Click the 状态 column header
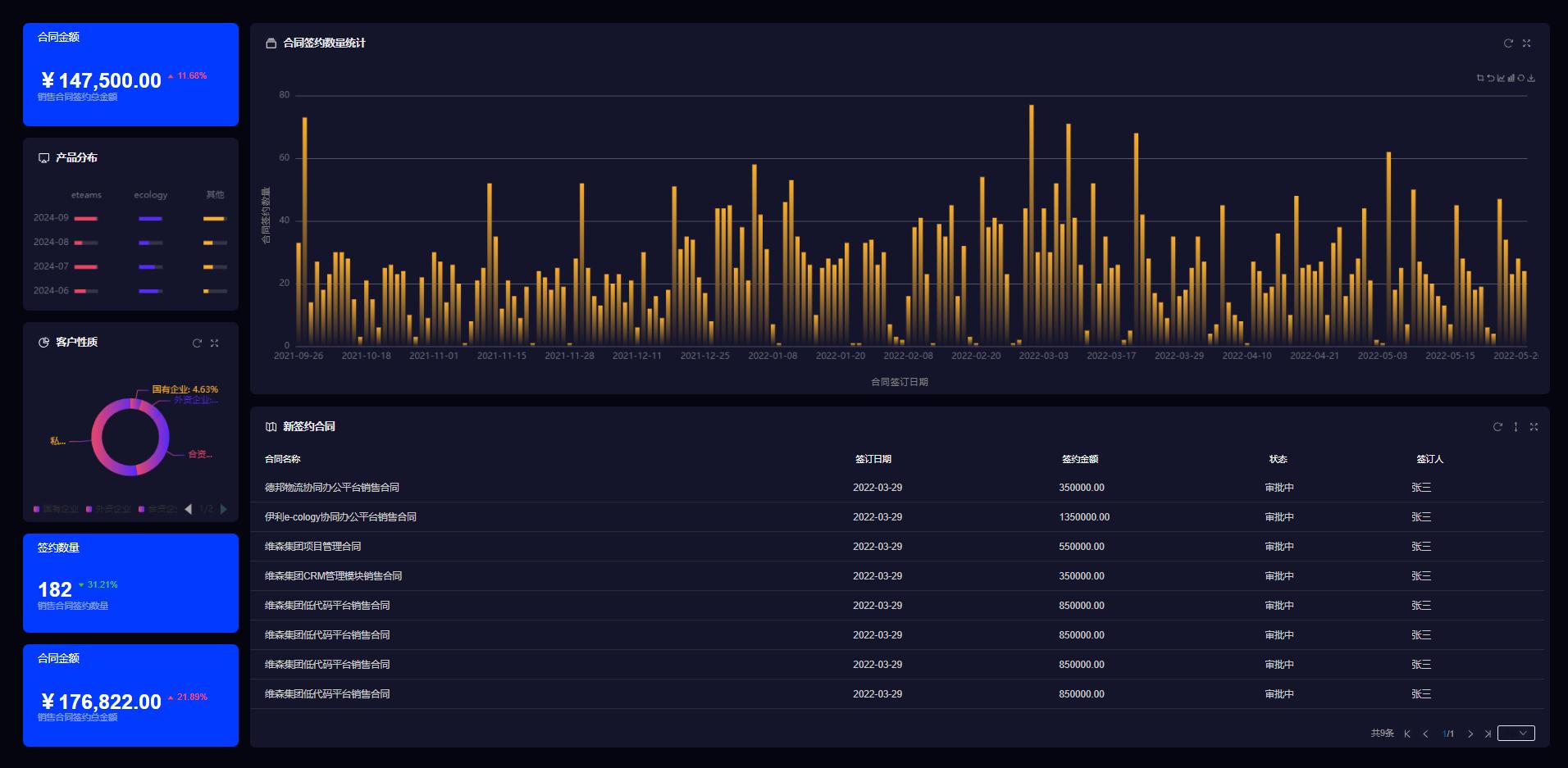 coord(1279,459)
